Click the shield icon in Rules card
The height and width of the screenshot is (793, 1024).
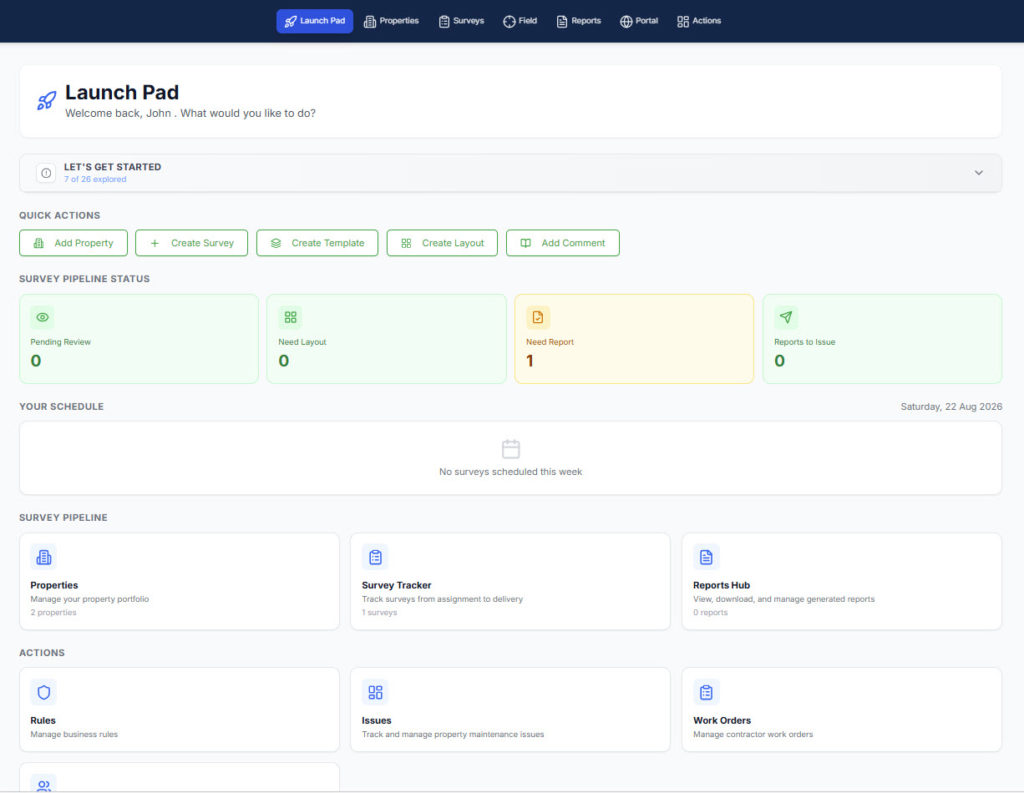click(x=44, y=692)
